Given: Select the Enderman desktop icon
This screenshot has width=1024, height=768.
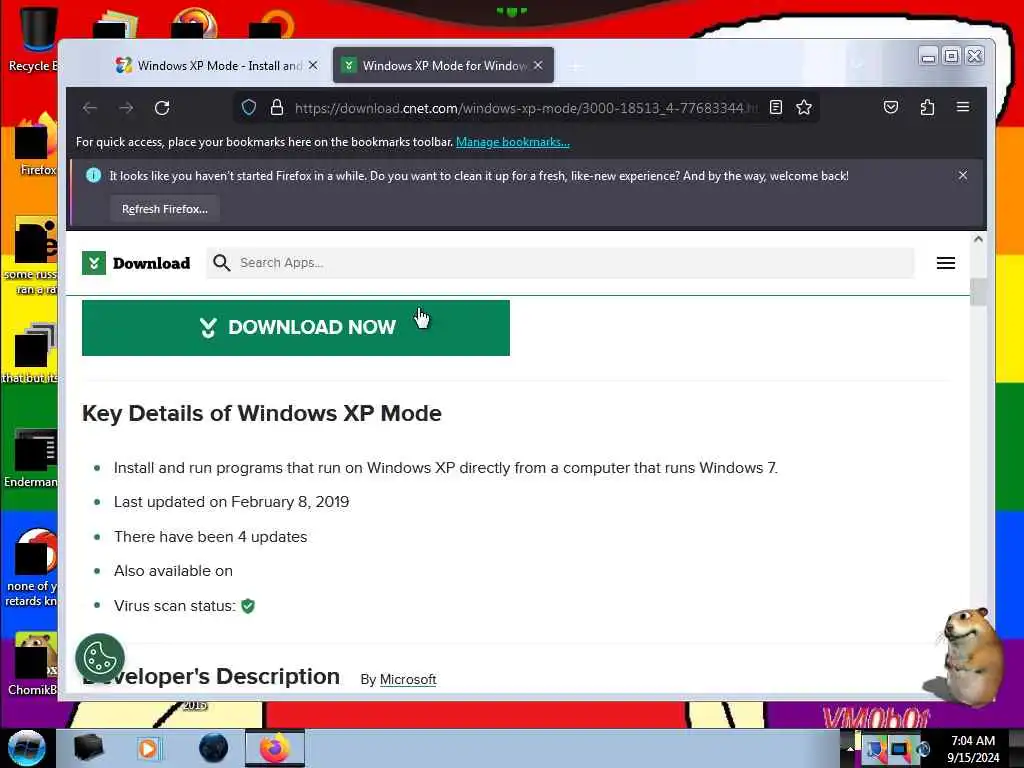Looking at the screenshot, I should [33, 457].
